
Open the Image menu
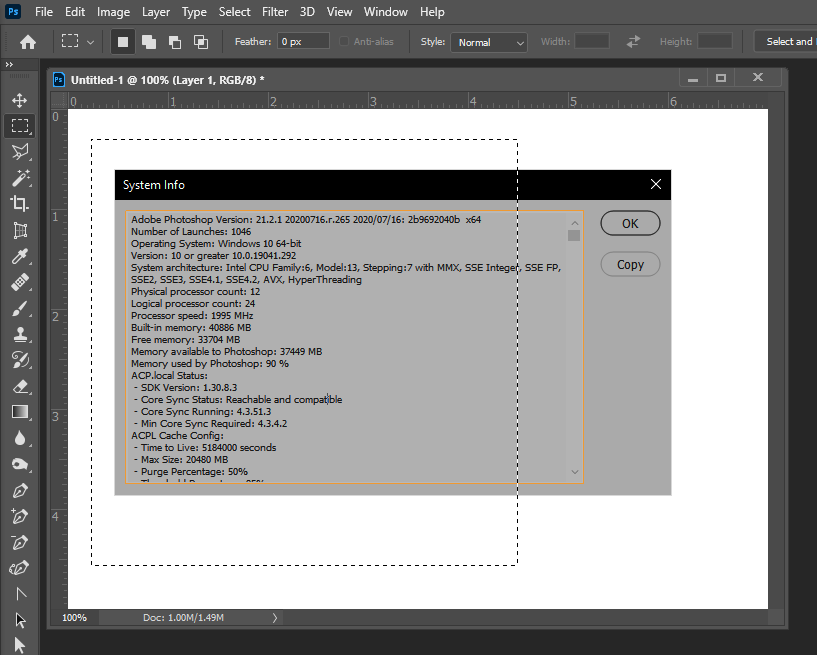(x=114, y=11)
